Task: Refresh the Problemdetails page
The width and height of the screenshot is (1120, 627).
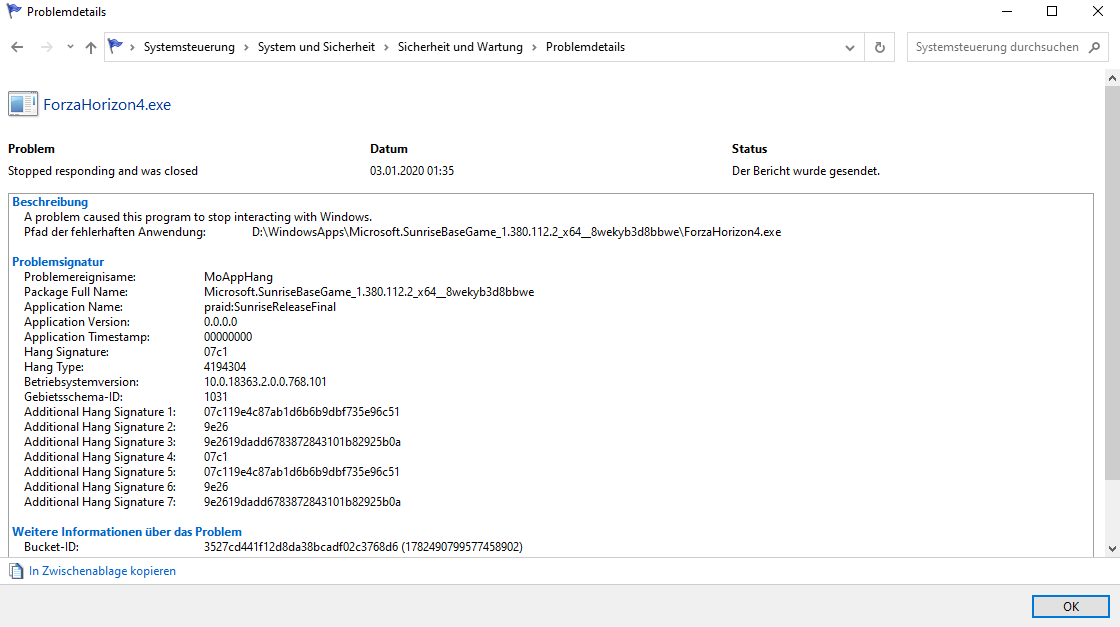Action: (x=879, y=47)
